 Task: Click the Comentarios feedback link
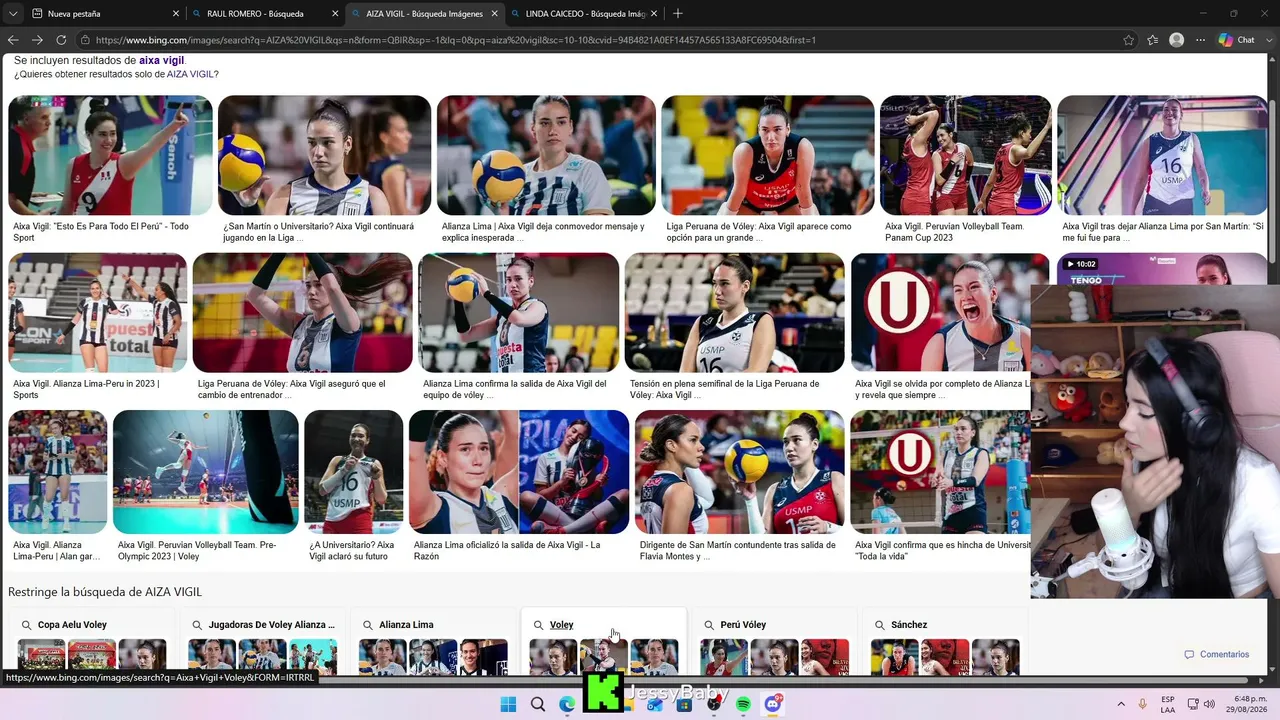[x=1217, y=655]
